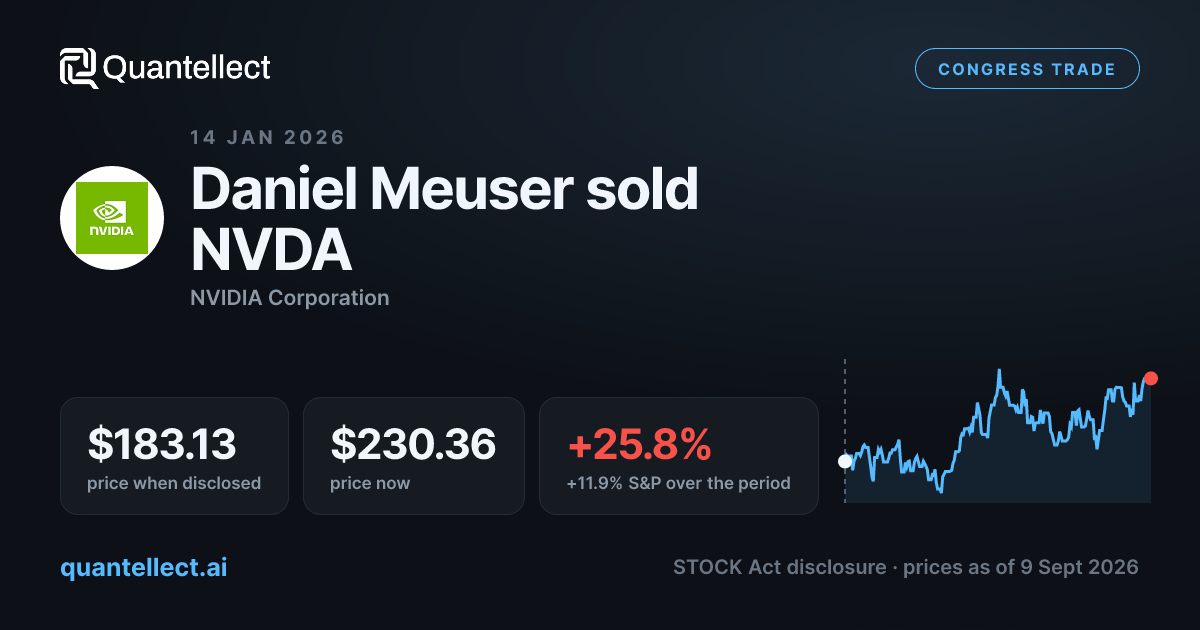Click the Daniel Meuser sold NVDA headline
The width and height of the screenshot is (1200, 630).
tap(445, 219)
